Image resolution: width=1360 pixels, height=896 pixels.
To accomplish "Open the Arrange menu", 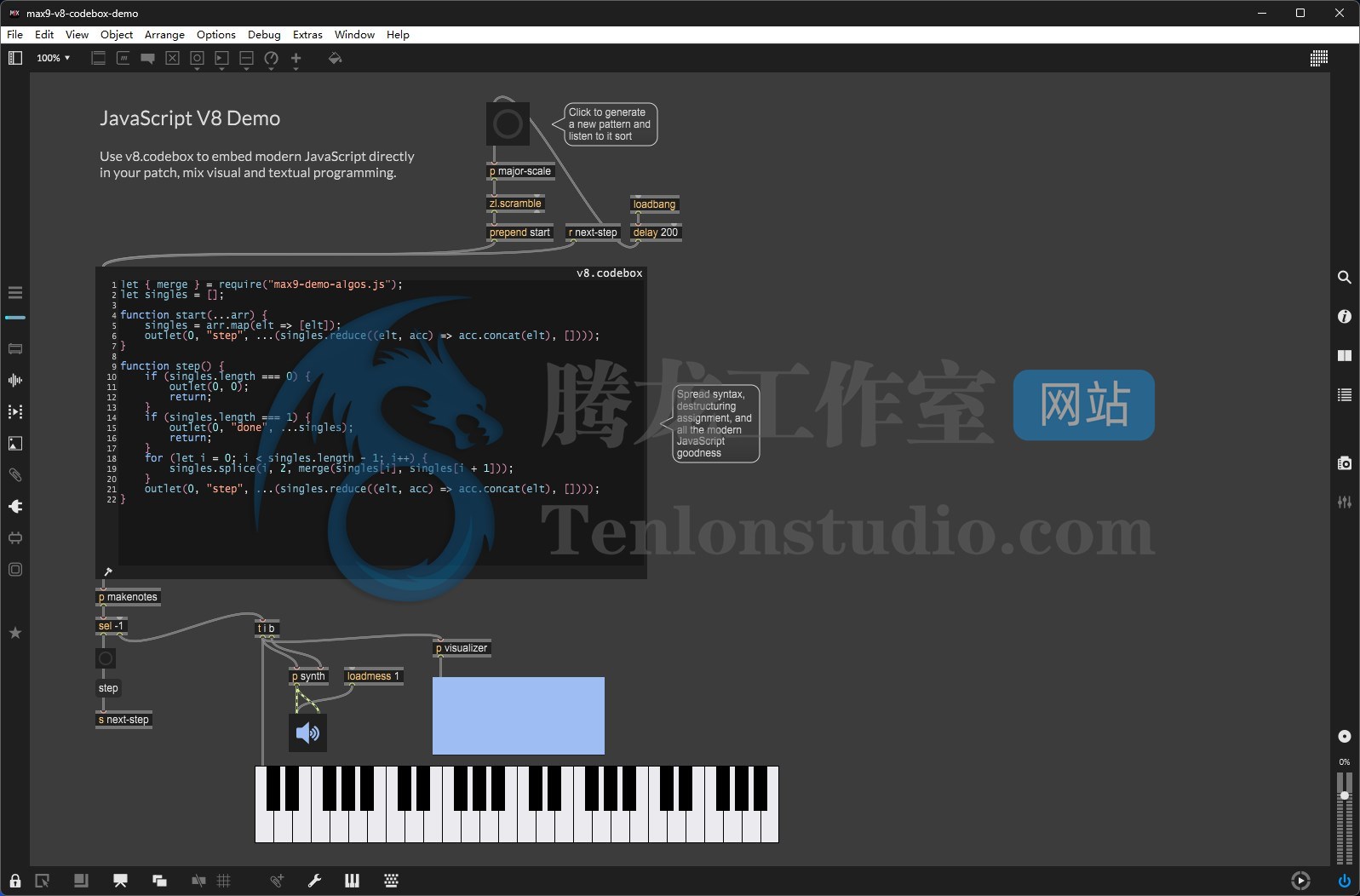I will tap(164, 35).
